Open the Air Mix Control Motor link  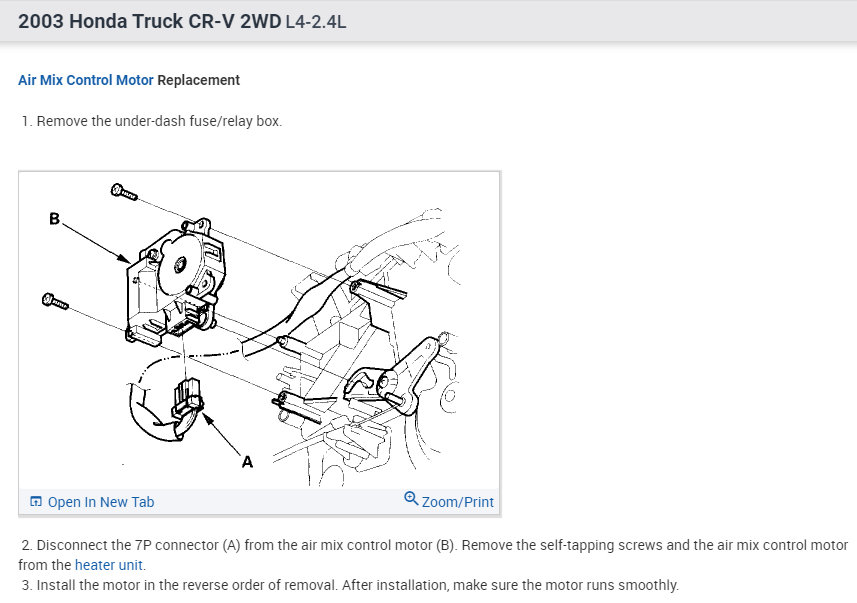(x=86, y=80)
